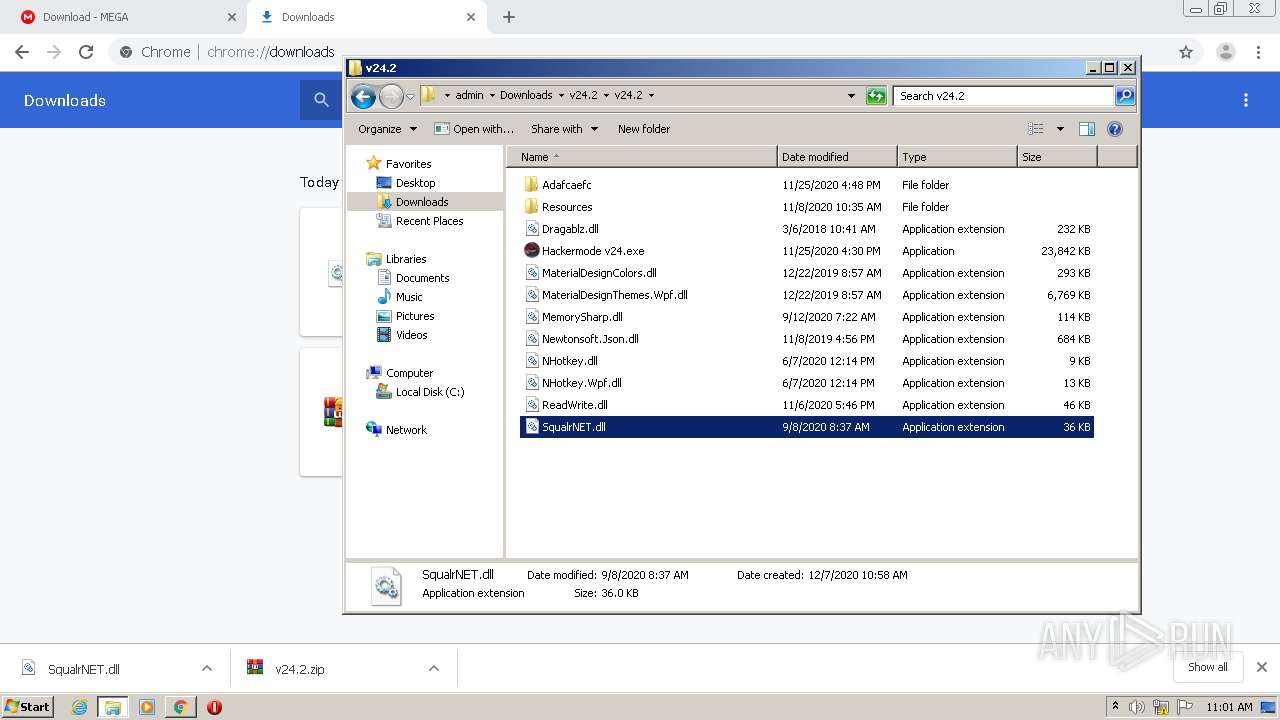Sort by the Name column header
This screenshot has width=1280, height=720.
click(x=642, y=157)
